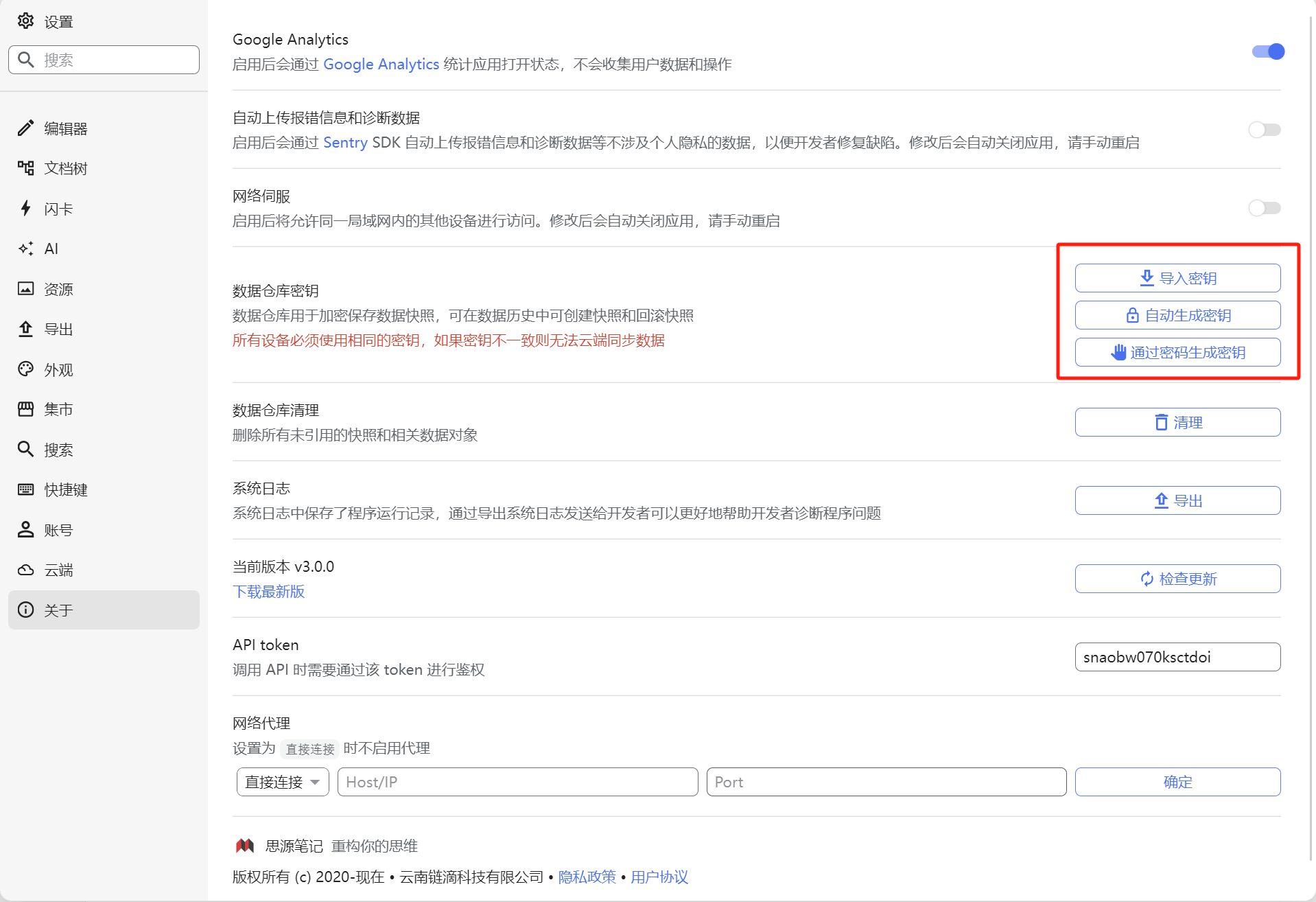Click the document tree icon
The image size is (1316, 902).
click(25, 168)
